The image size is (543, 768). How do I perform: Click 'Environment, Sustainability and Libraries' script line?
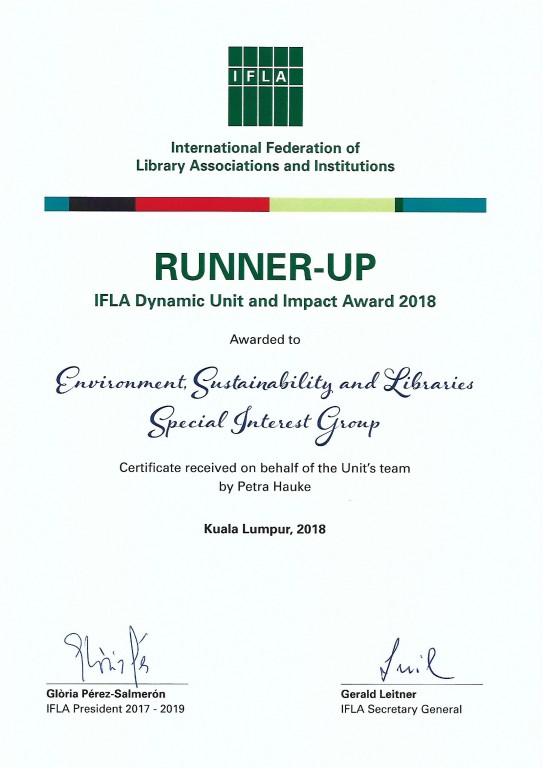click(264, 383)
